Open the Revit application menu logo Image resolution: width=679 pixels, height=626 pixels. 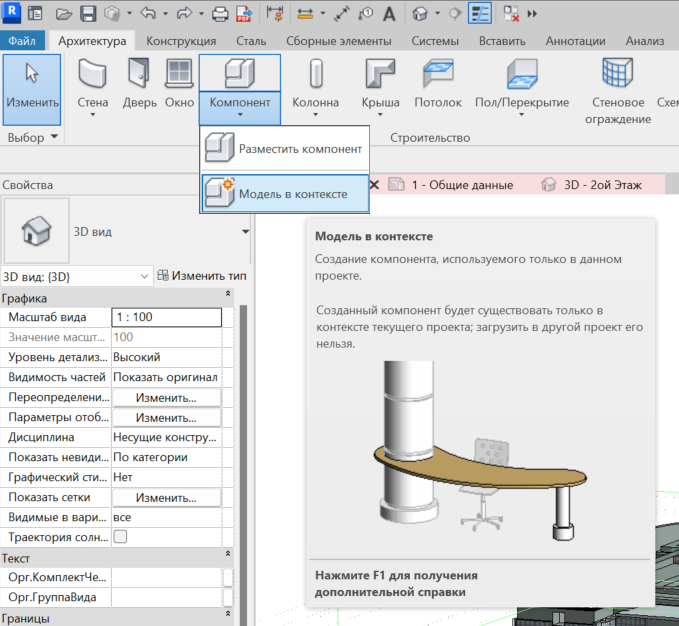[12, 13]
